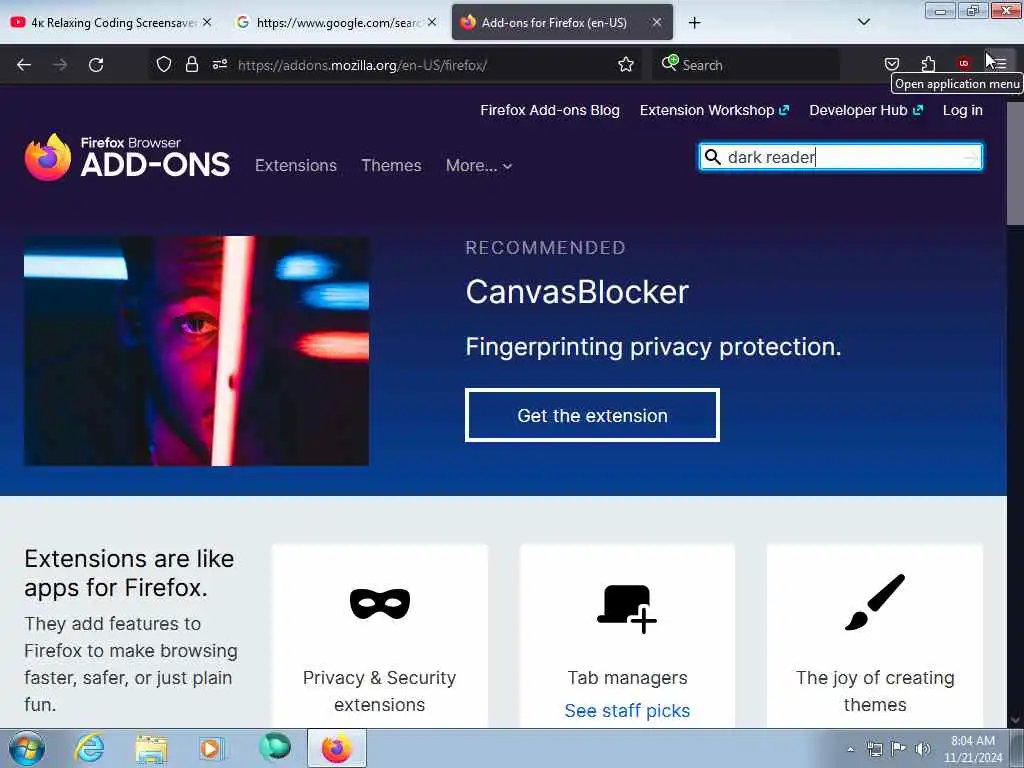
Task: Show hidden system tray icons
Action: pos(850,749)
